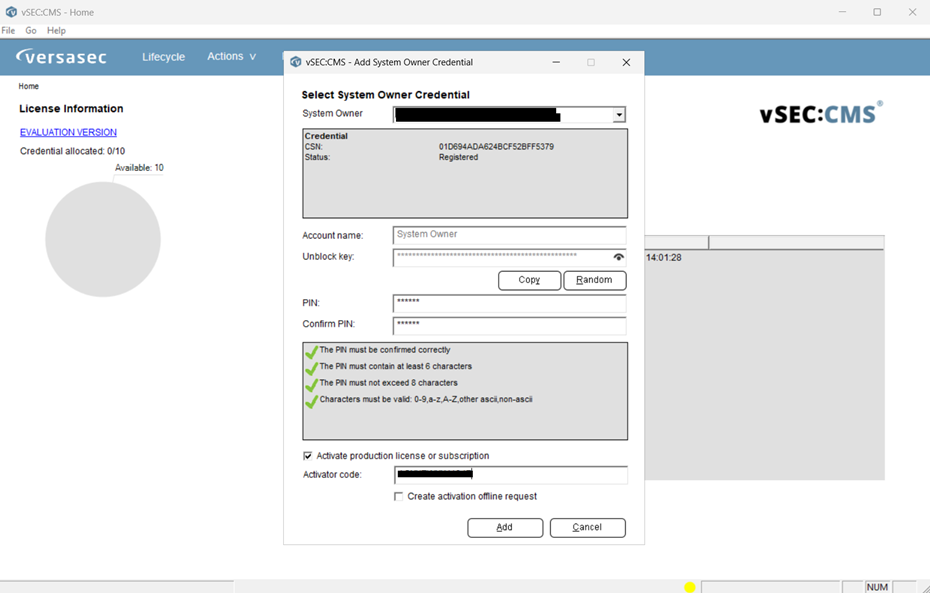The width and height of the screenshot is (930, 593).
Task: Click the Add button
Action: click(x=505, y=527)
